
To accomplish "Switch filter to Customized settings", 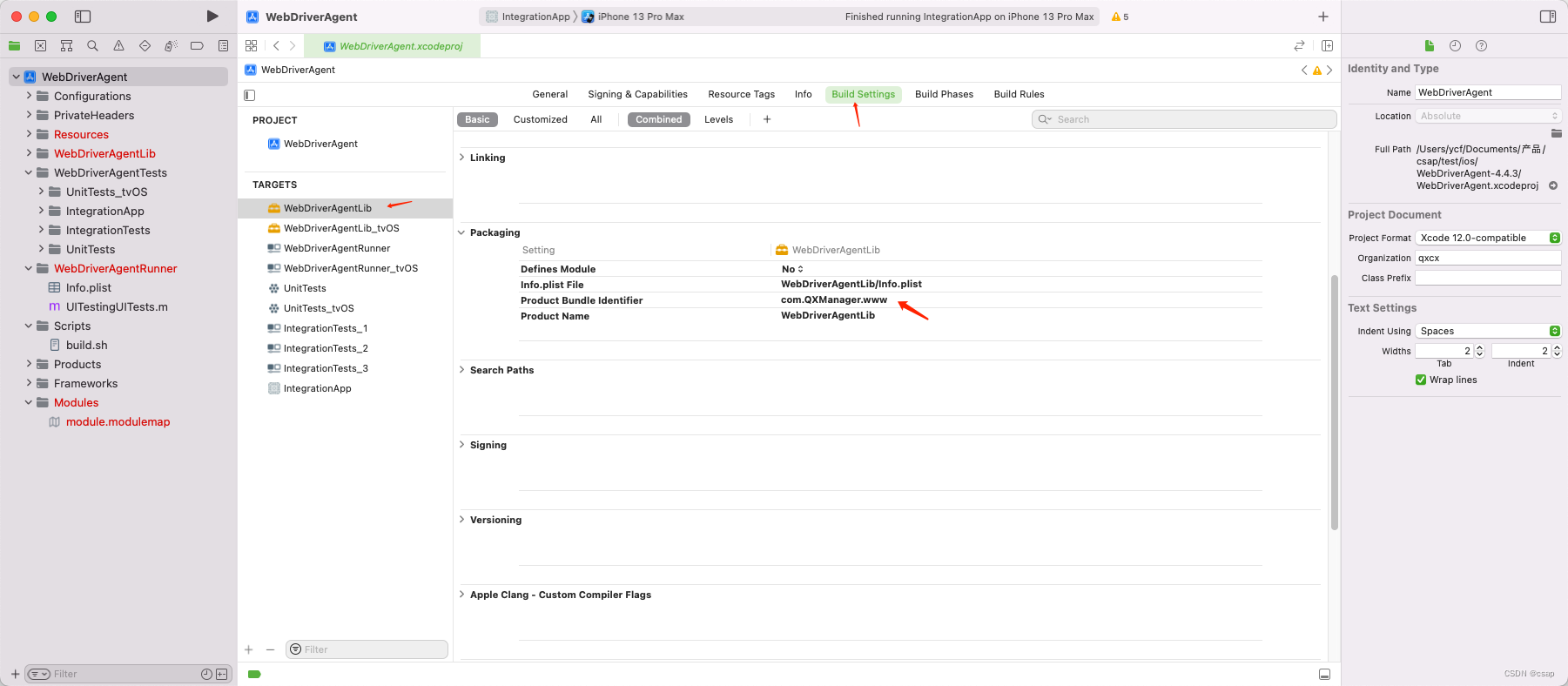I will (x=541, y=119).
